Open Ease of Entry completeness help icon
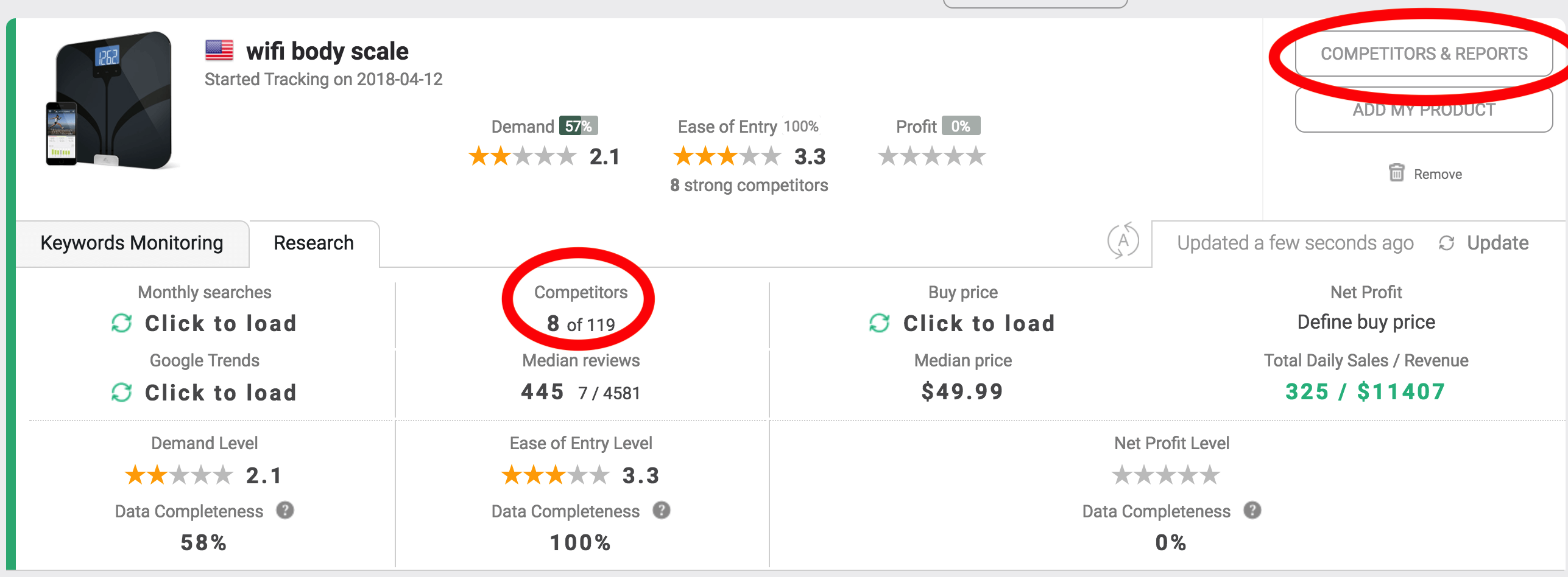 tap(662, 510)
